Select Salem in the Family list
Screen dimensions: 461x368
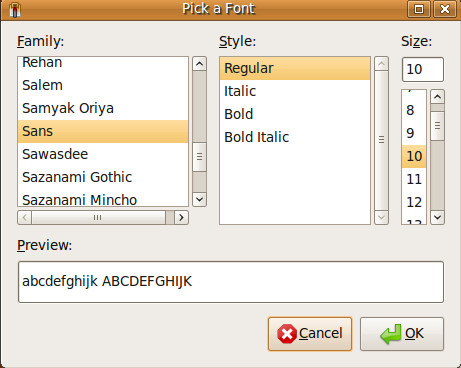(x=103, y=85)
